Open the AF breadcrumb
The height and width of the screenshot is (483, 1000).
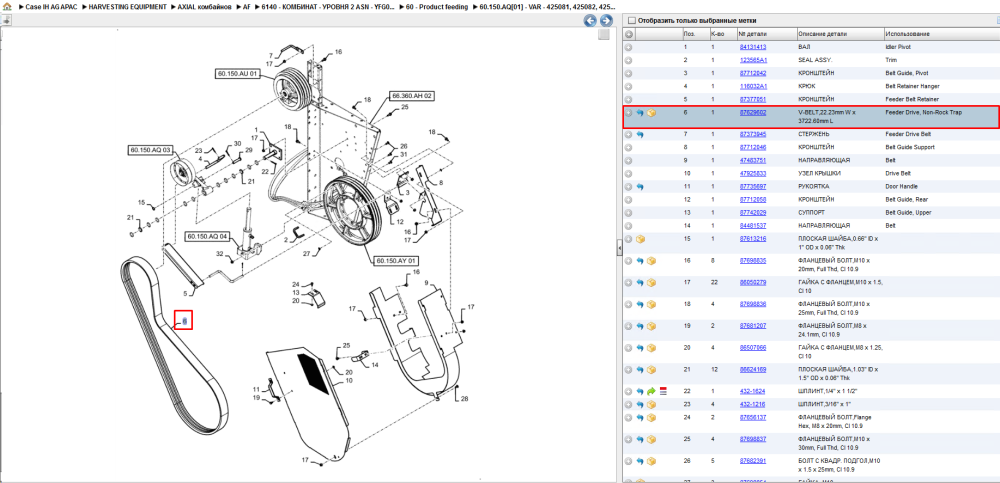(246, 6)
